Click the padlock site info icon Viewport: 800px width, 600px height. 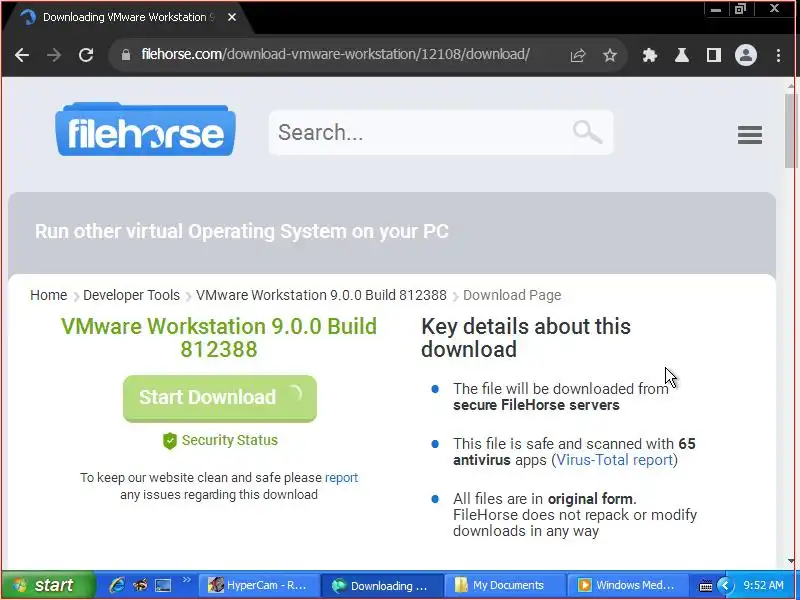[x=126, y=55]
